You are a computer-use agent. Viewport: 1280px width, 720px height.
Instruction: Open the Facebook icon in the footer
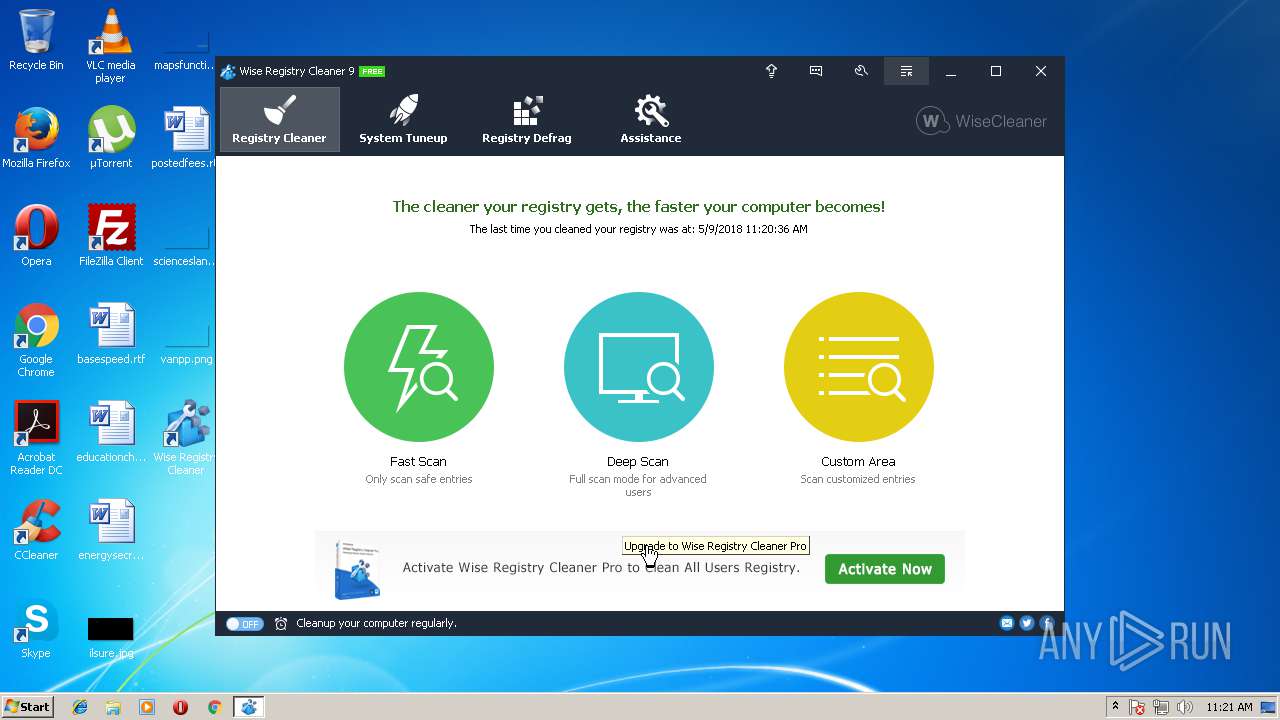pyautogui.click(x=1047, y=623)
